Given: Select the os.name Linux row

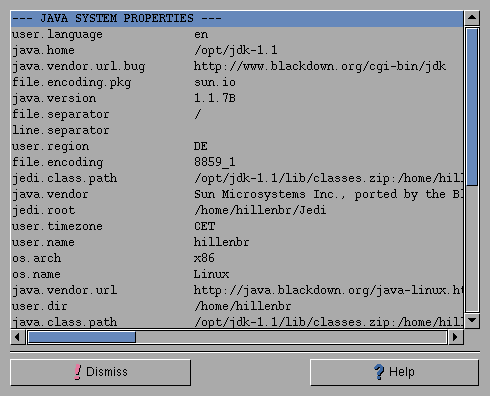Looking at the screenshot, I should click(x=237, y=274).
